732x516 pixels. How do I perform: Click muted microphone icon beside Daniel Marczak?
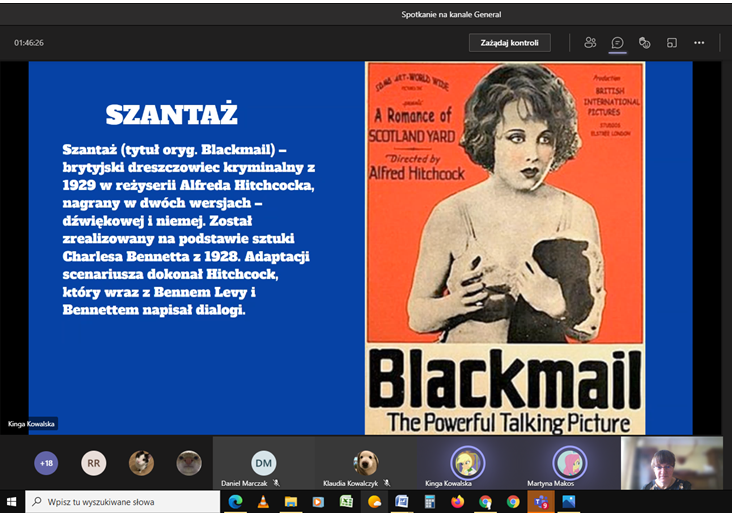point(276,483)
